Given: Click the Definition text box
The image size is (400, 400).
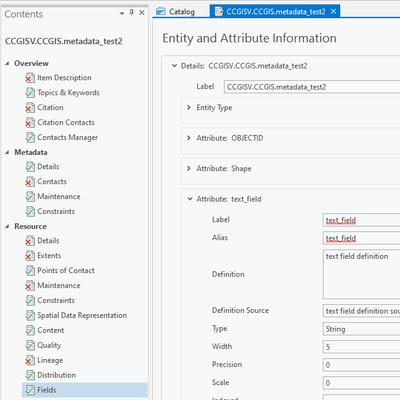Looking at the screenshot, I should 362,274.
